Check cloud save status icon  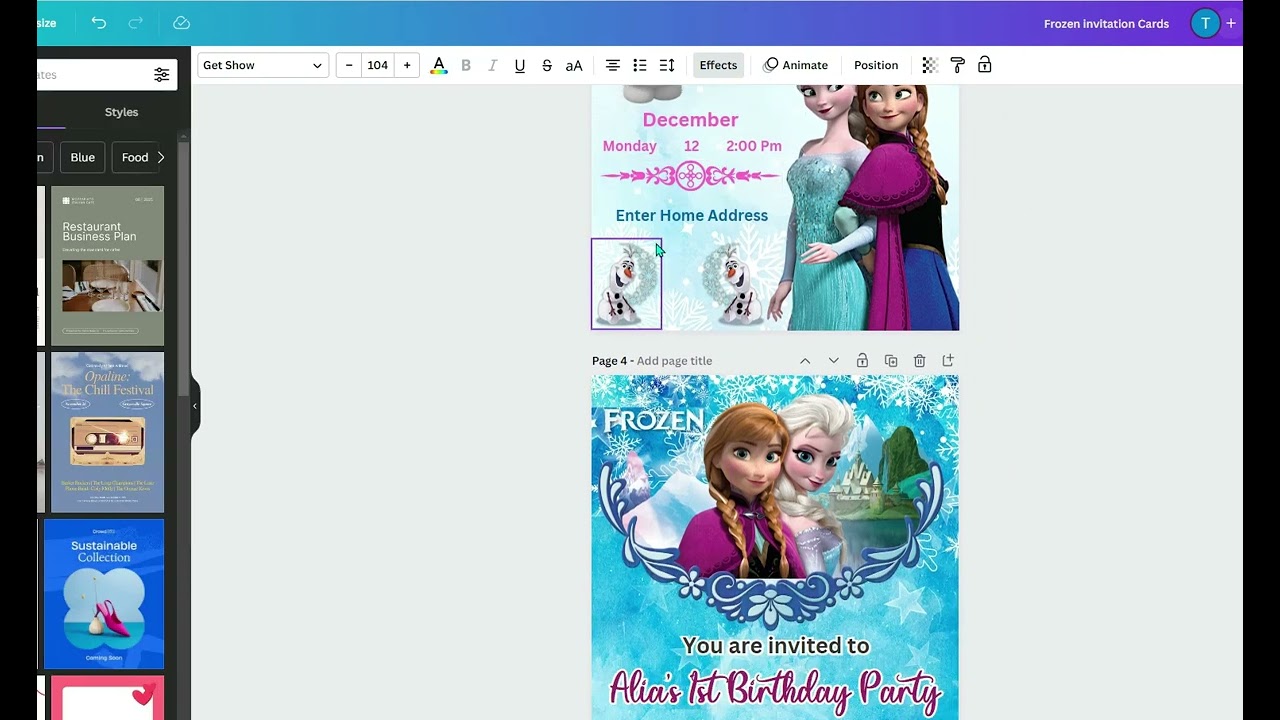(x=181, y=23)
